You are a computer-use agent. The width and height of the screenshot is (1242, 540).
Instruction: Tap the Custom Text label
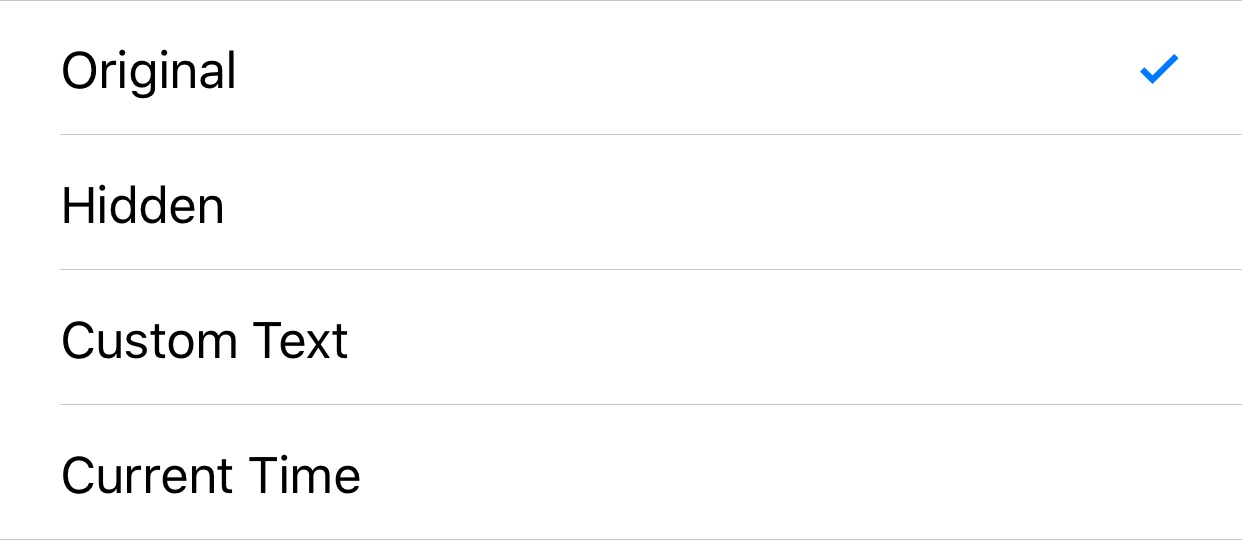(205, 340)
